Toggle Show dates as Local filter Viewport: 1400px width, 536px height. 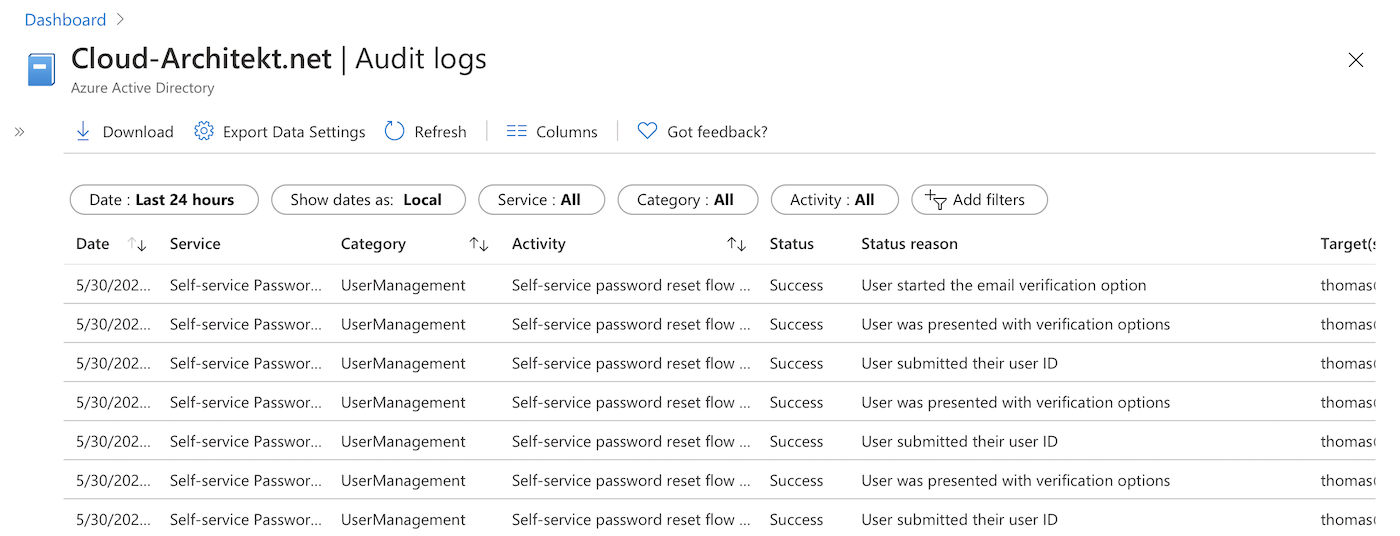pyautogui.click(x=369, y=200)
